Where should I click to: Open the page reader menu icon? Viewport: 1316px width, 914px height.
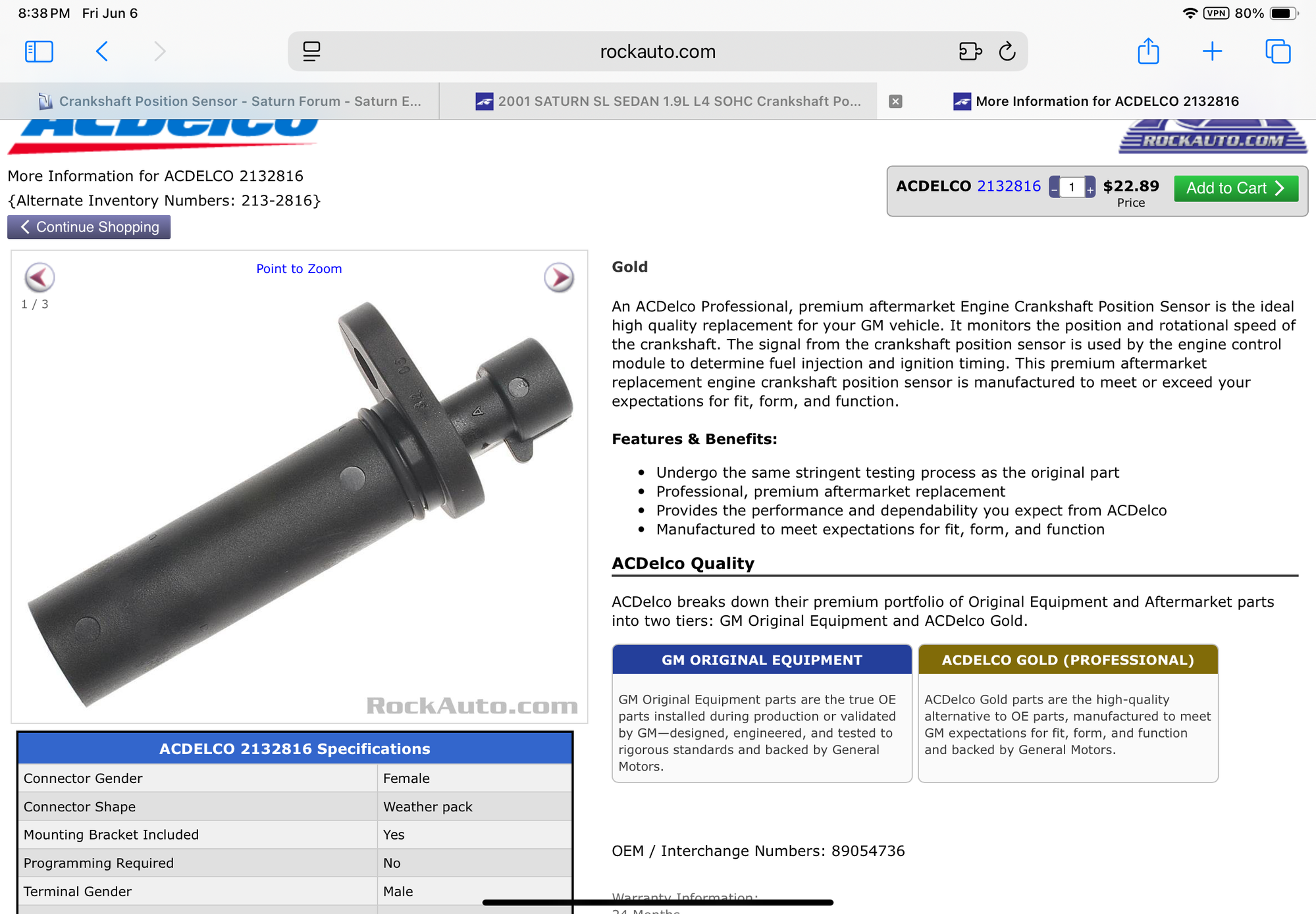click(x=311, y=51)
